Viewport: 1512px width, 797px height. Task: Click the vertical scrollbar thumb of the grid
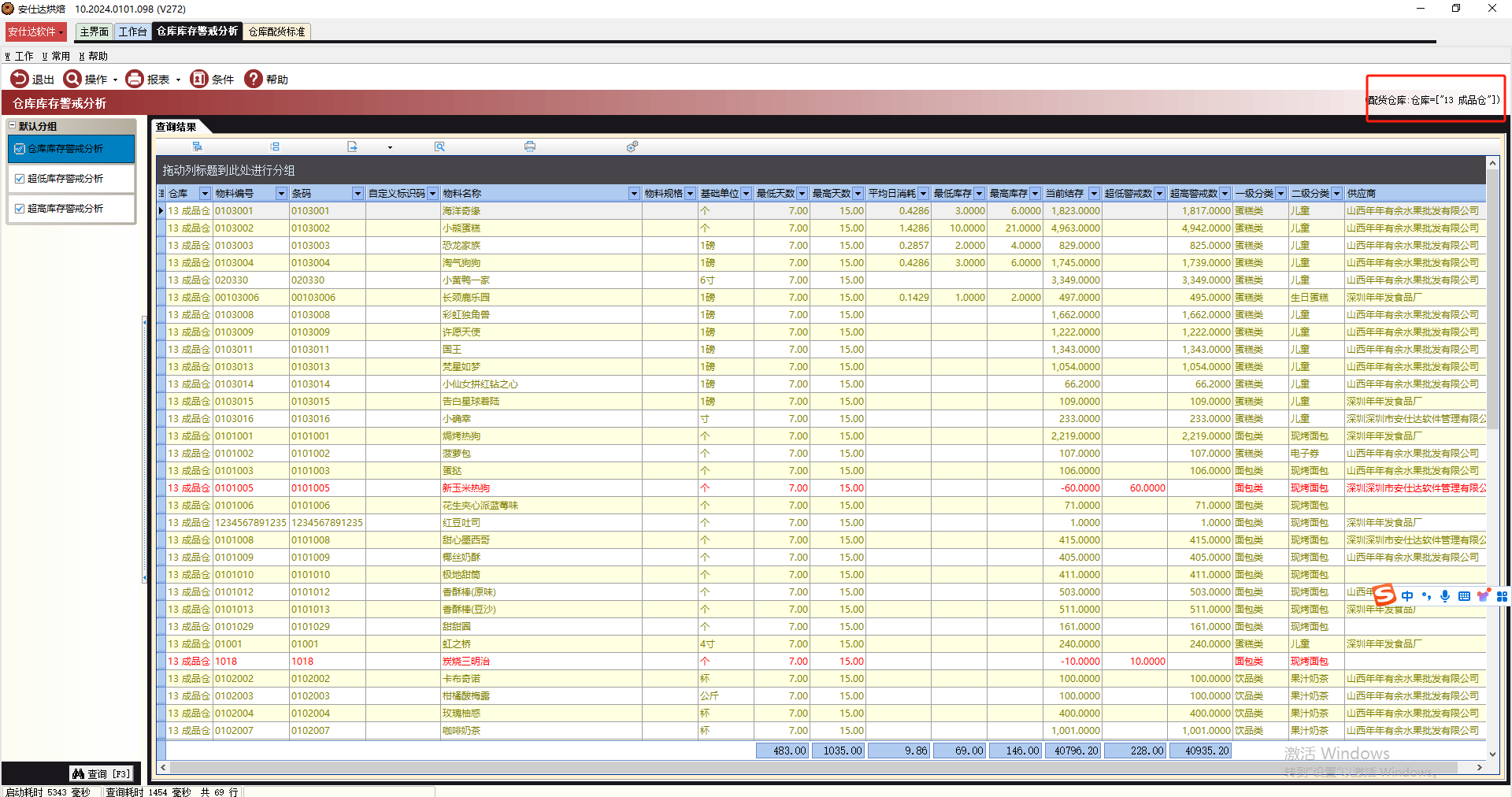(1492, 299)
